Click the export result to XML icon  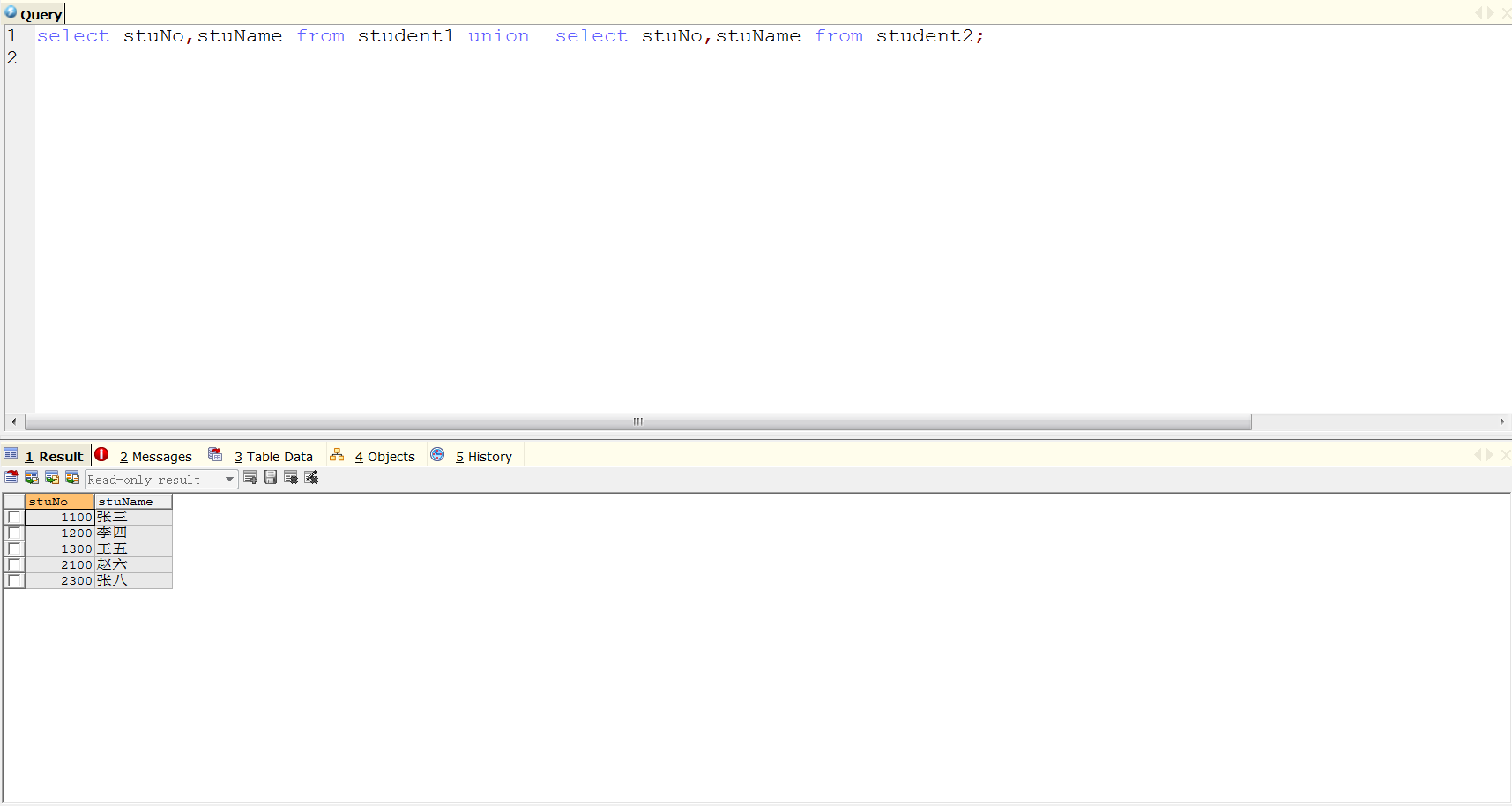pos(72,477)
